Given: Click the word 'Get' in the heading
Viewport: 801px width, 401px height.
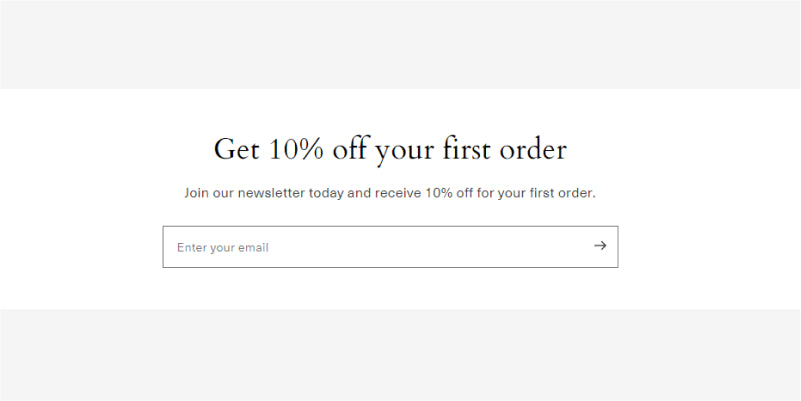Looking at the screenshot, I should tap(236, 150).
